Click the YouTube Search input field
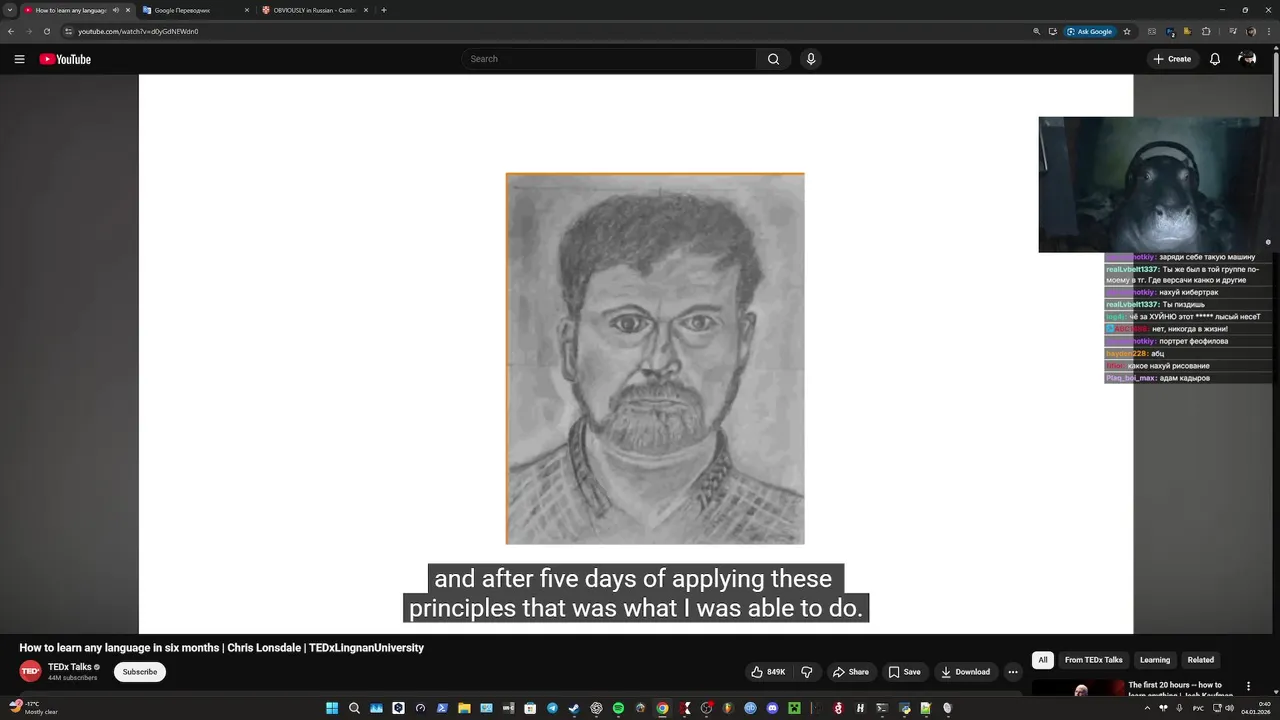Viewport: 1280px width, 720px height. tap(609, 59)
